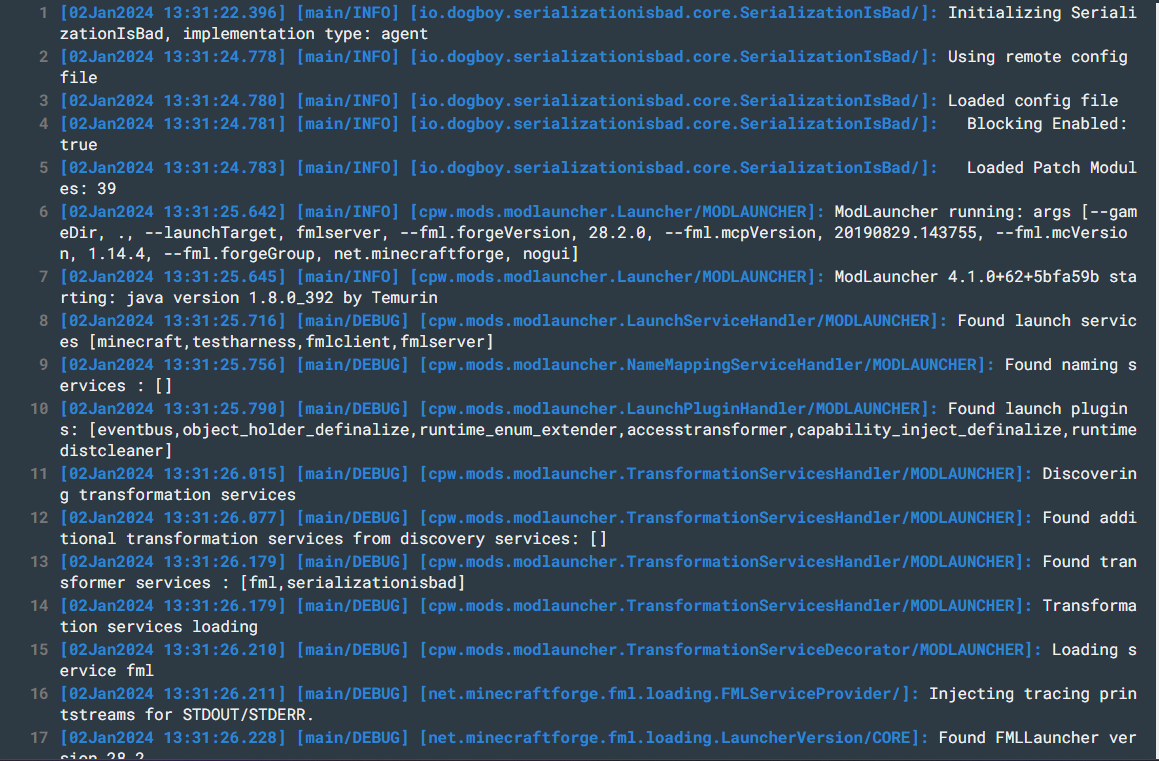Jump to line number 8

[44, 321]
